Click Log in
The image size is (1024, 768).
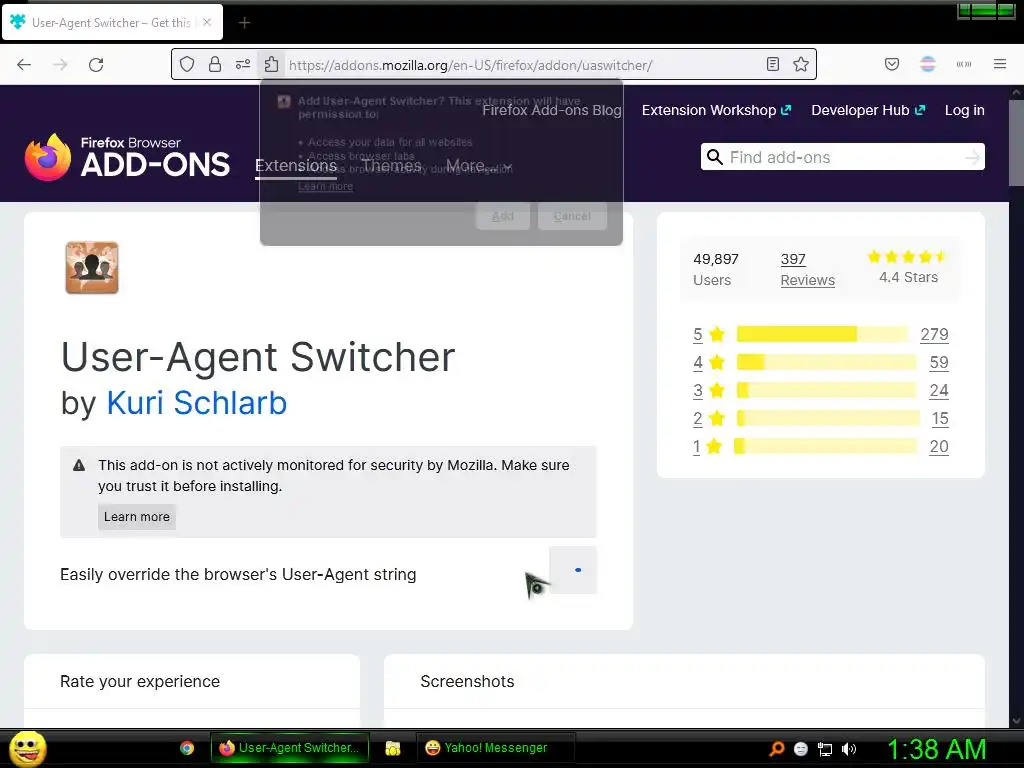pyautogui.click(x=965, y=110)
